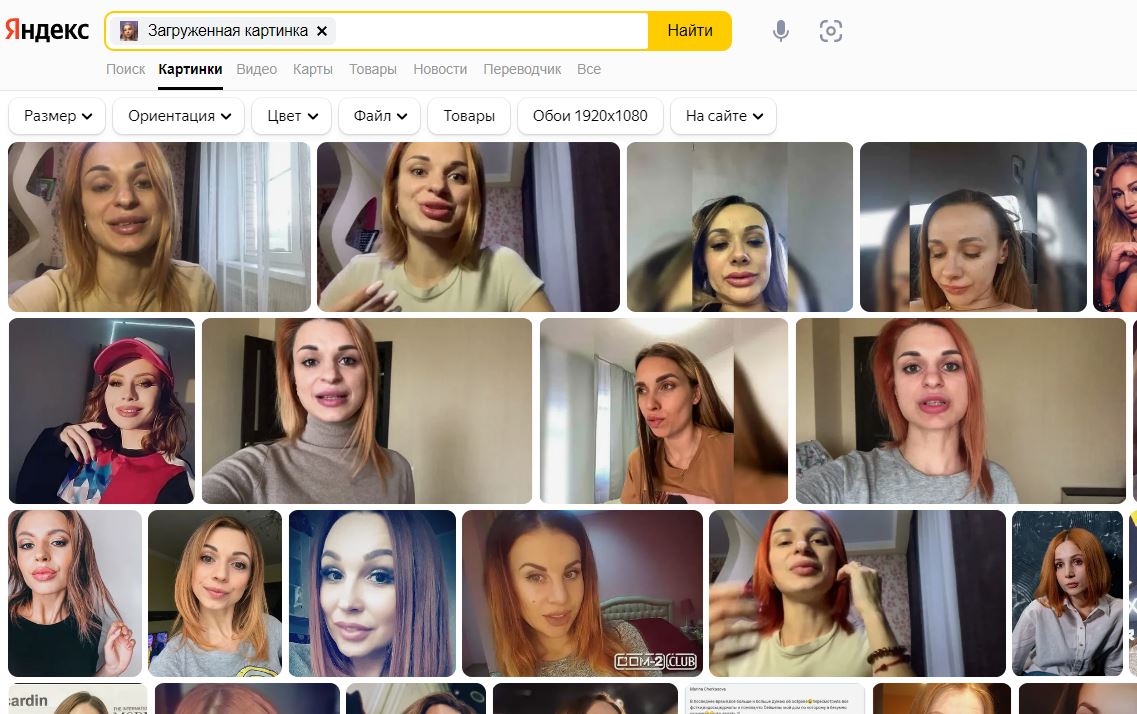Expand the Цвет filter dropdown
The image size is (1137, 714).
coord(291,116)
